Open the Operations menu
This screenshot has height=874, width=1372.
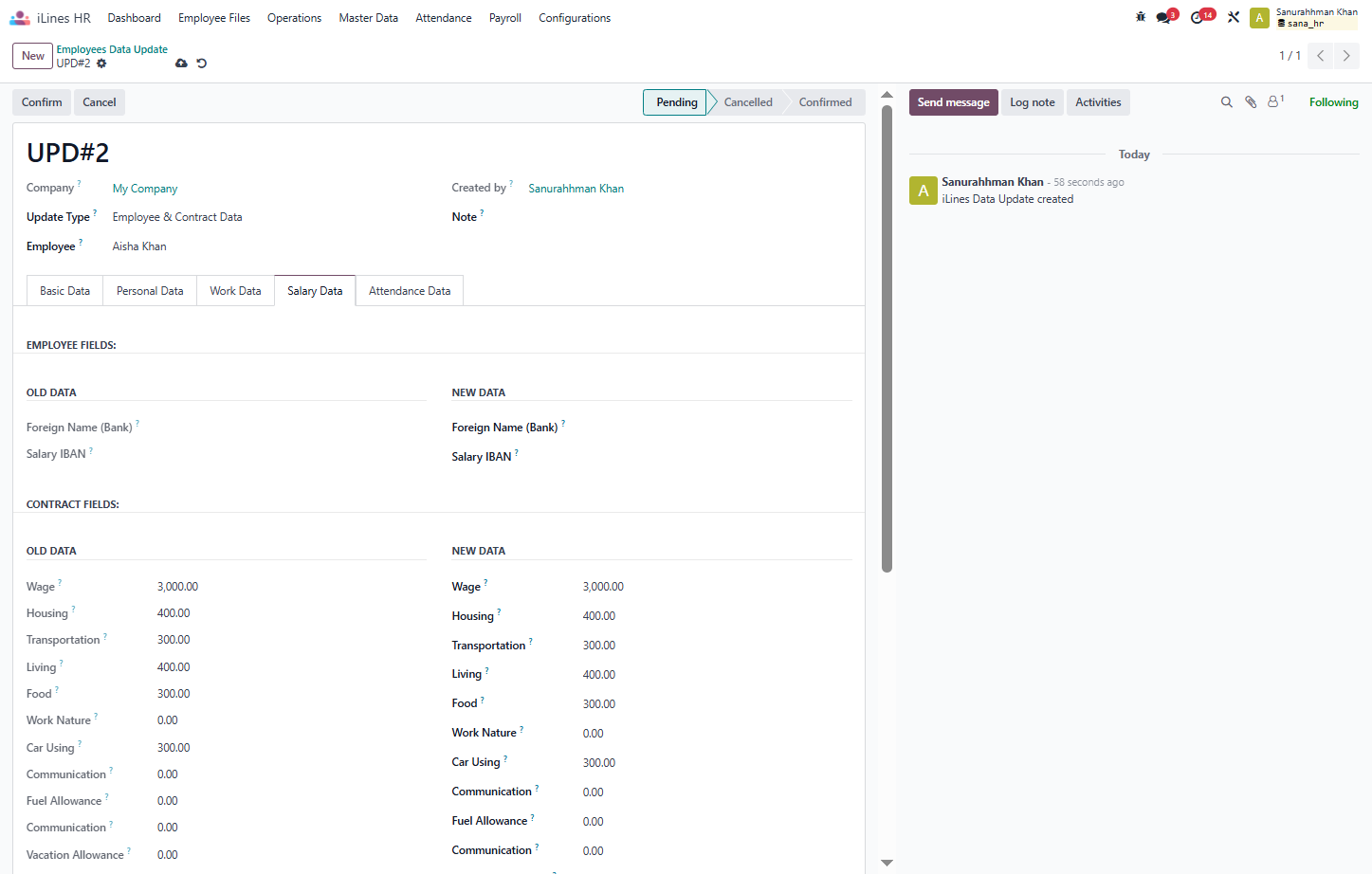point(294,18)
